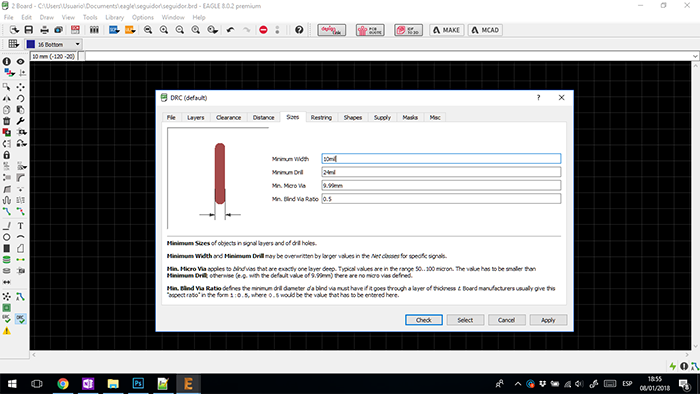The image size is (700, 394).
Task: Select the Autorouter tool icon
Action: (21, 297)
